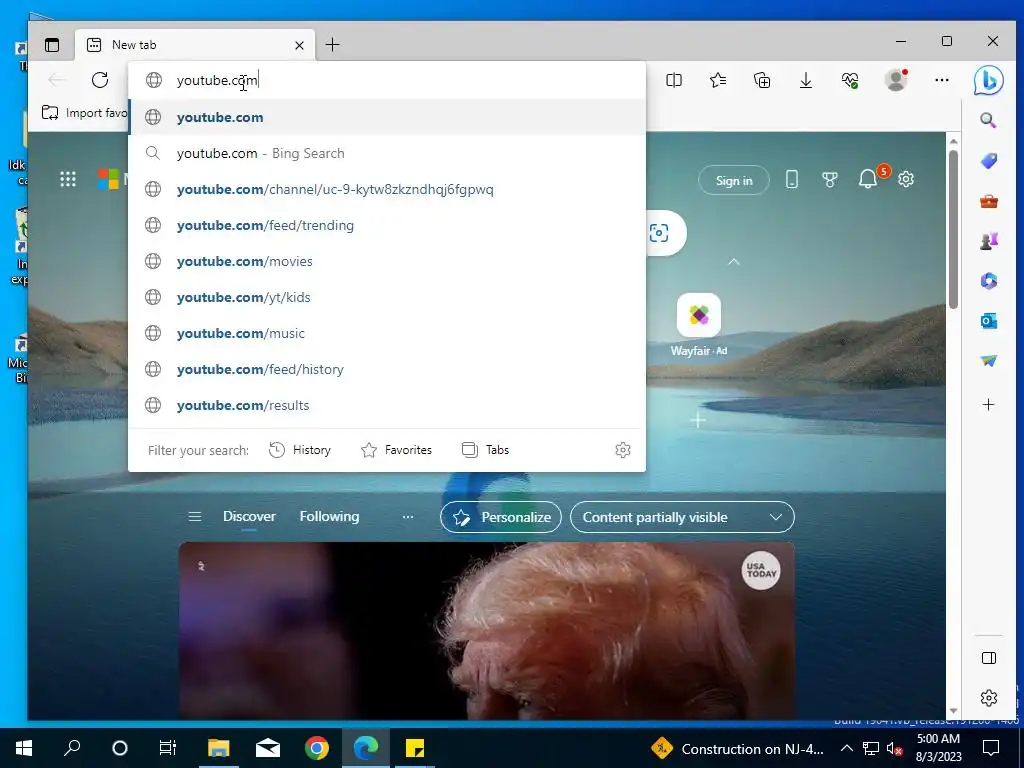
Task: Open the Rewards trophy icon
Action: pyautogui.click(x=829, y=180)
